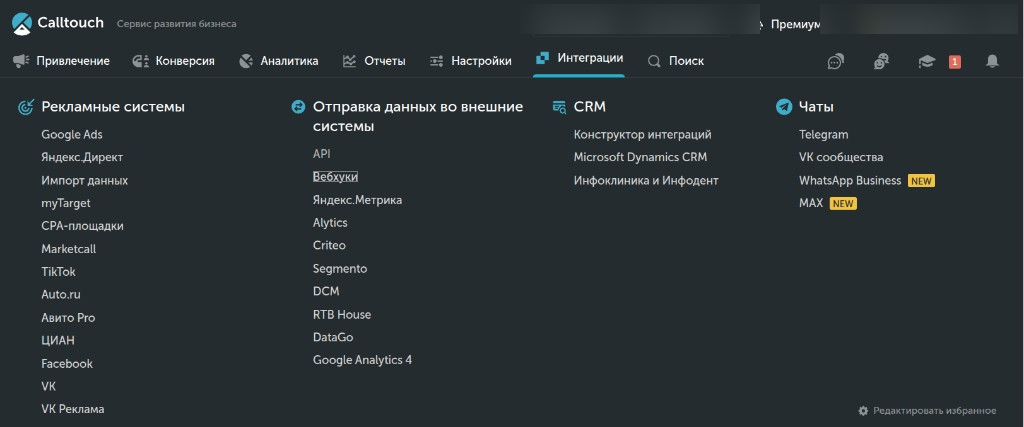Click gear icon near Редактировать избранное
This screenshot has width=1024, height=427.
pyautogui.click(x=863, y=411)
